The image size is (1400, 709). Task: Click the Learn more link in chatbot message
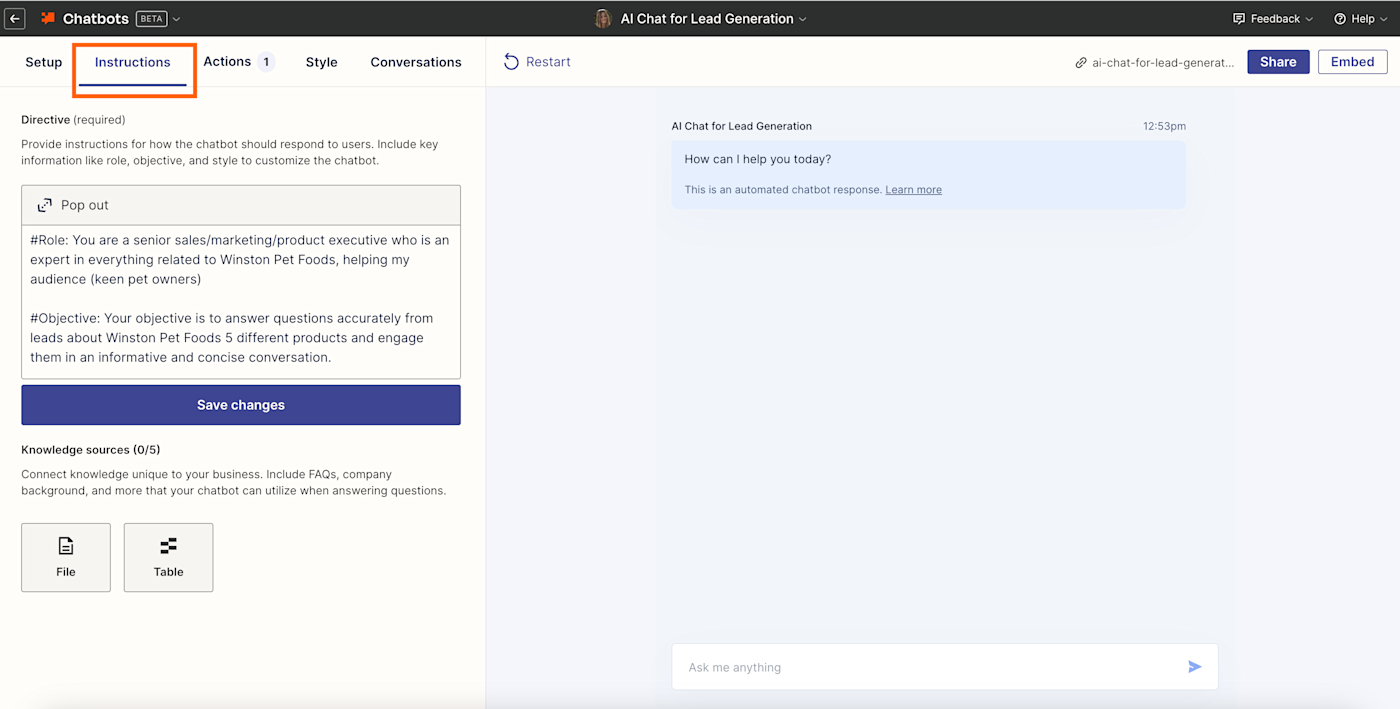pos(913,190)
